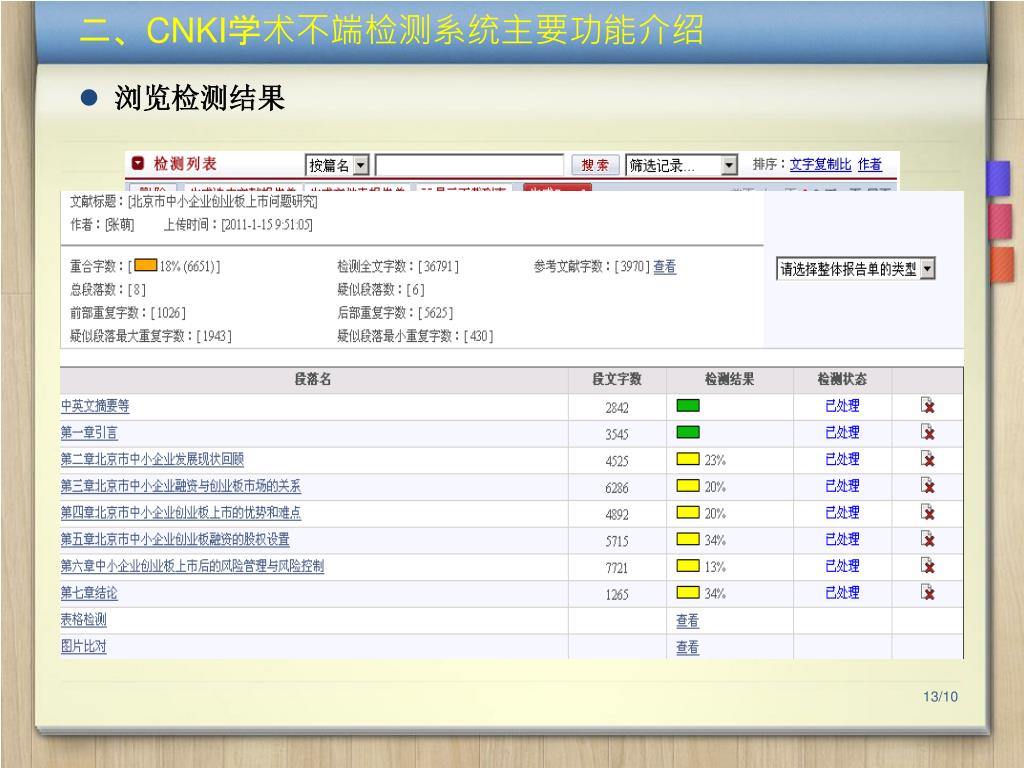Screen dimensions: 1024x768
Task: Click 已处理 for the 第五章 row
Action: [842, 539]
